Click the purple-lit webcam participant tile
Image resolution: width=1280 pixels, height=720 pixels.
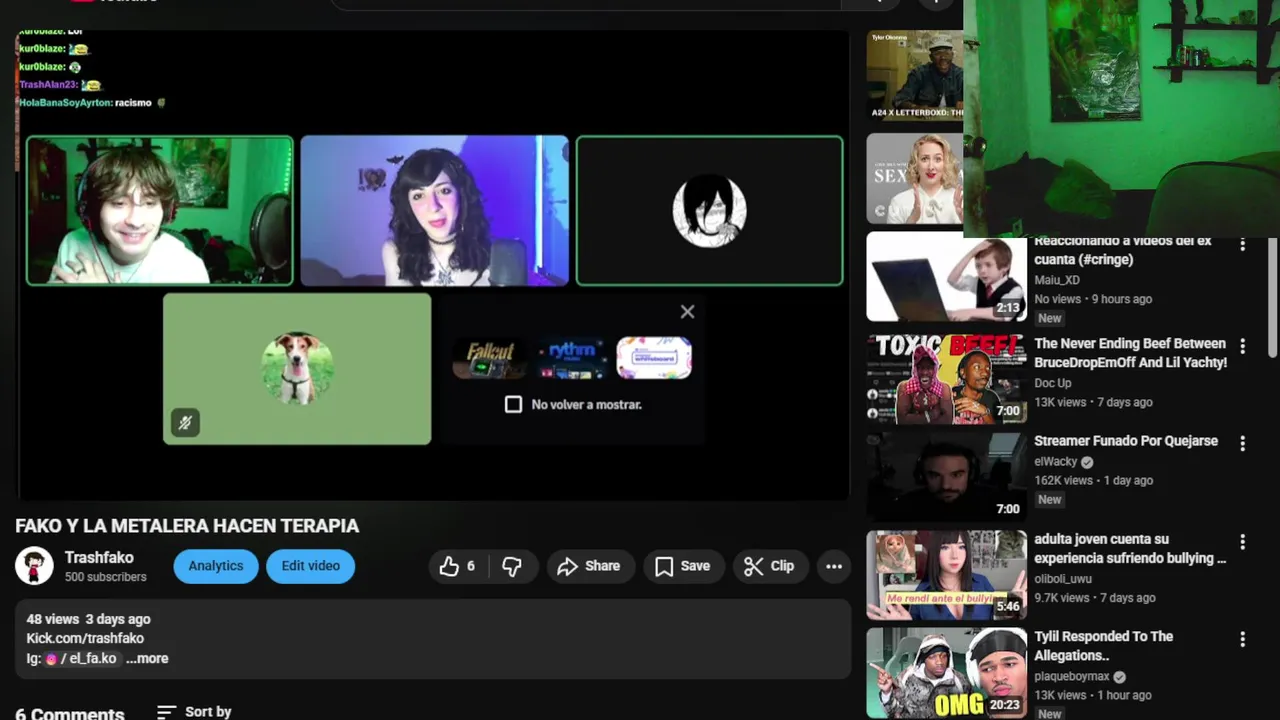coord(434,211)
